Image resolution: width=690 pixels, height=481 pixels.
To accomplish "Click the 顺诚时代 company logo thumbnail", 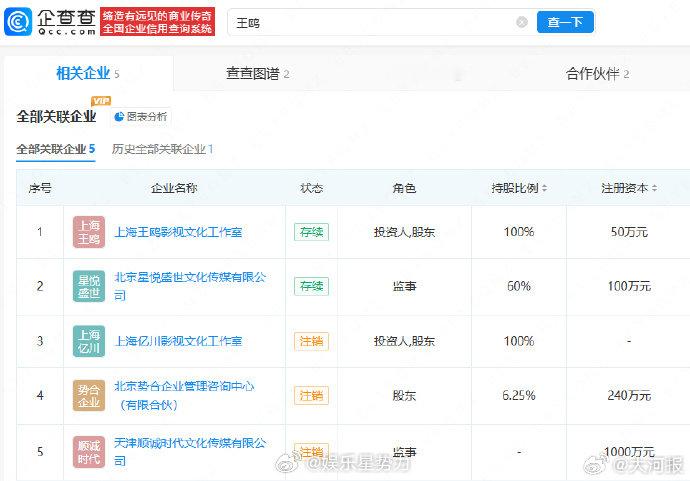I will [89, 452].
